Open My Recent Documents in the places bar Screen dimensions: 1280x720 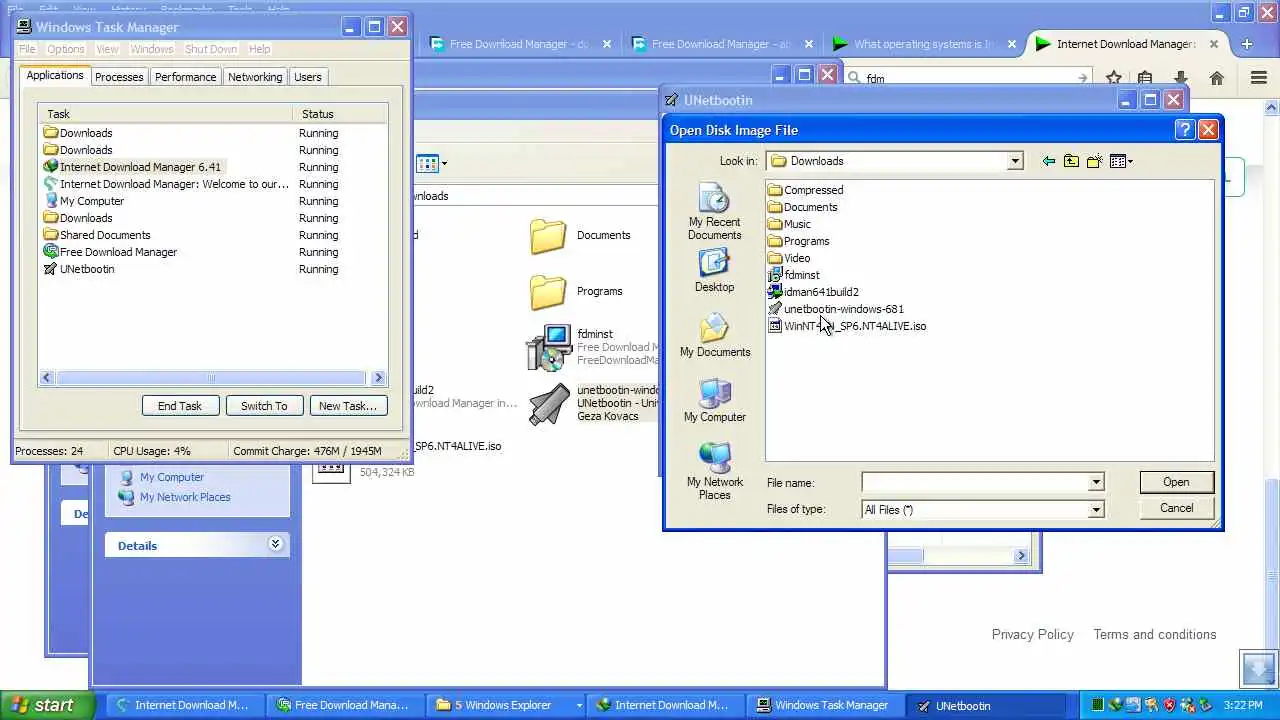(714, 212)
